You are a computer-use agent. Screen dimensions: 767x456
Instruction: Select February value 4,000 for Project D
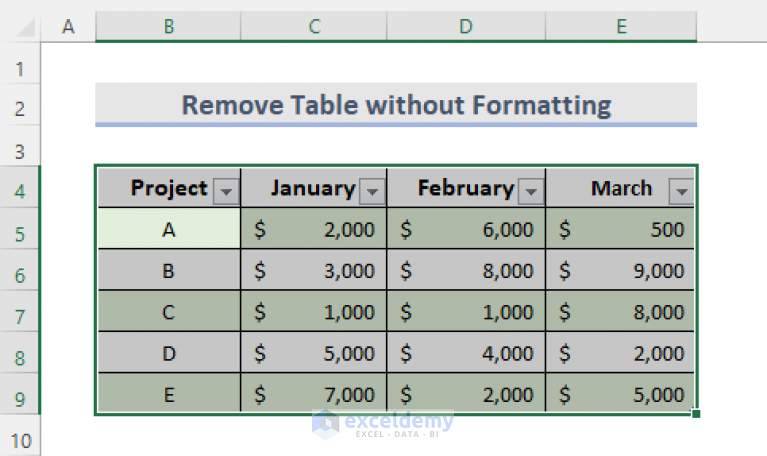[466, 353]
